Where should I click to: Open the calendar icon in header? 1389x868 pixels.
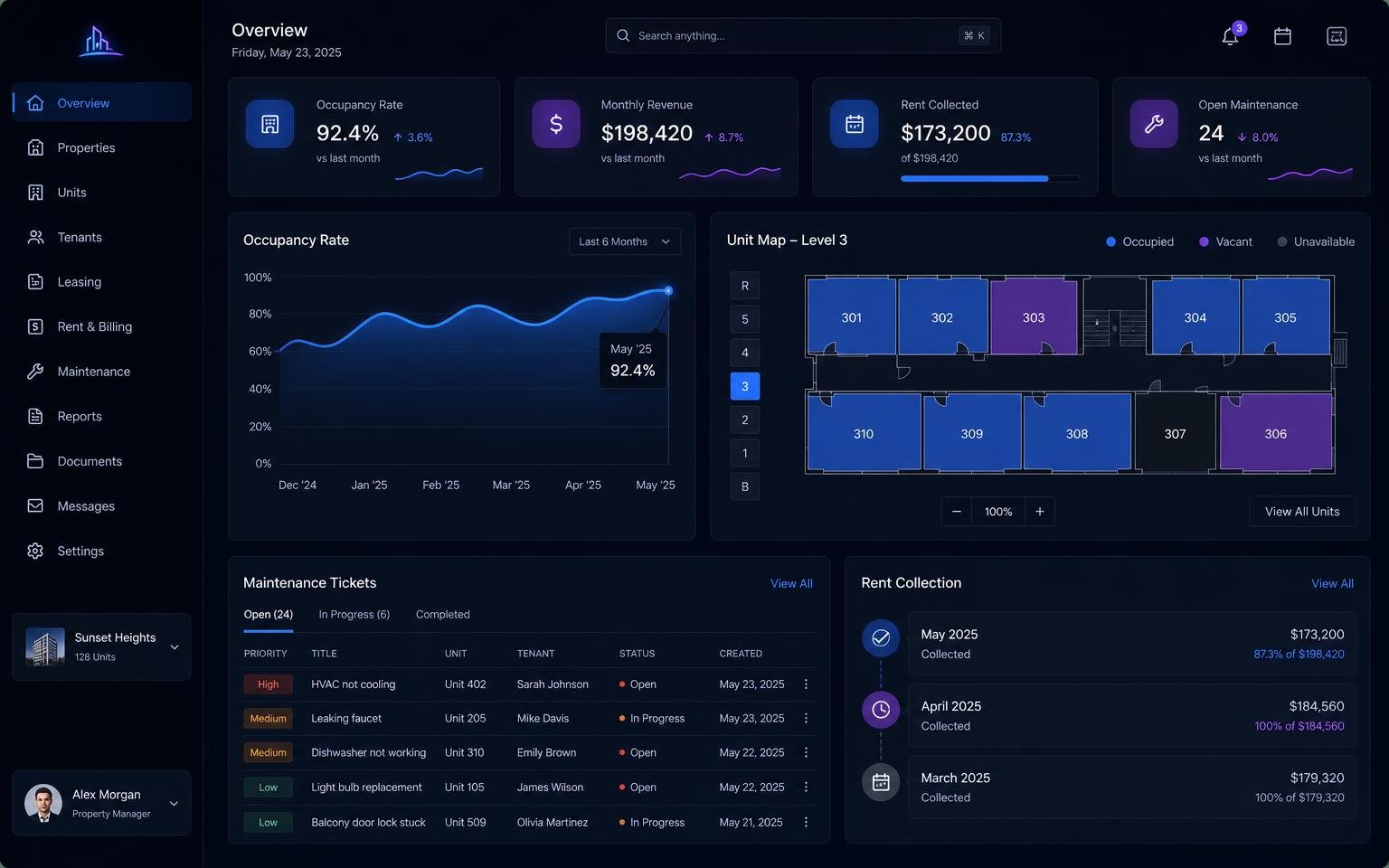click(x=1282, y=36)
